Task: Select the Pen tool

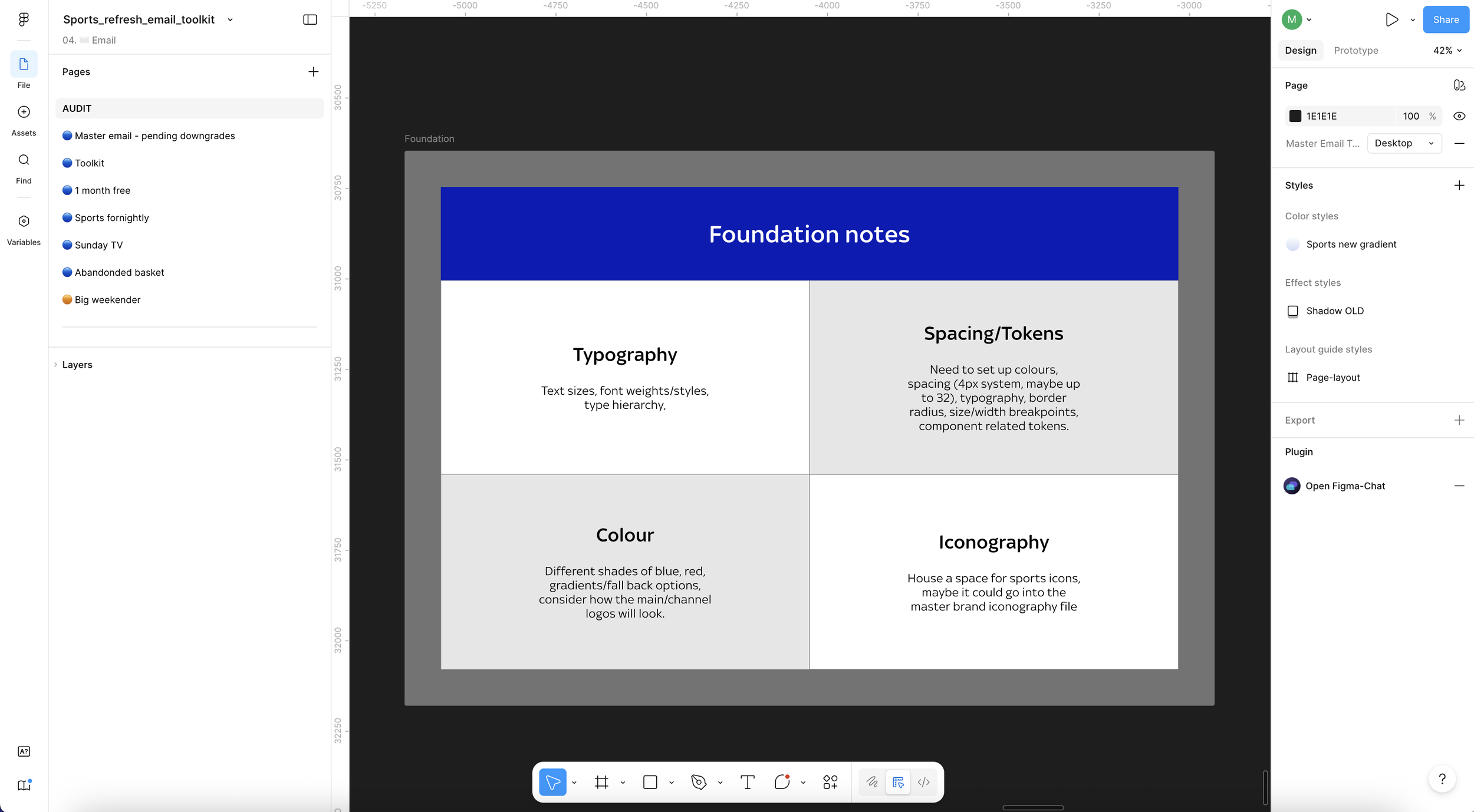Action: [x=698, y=782]
